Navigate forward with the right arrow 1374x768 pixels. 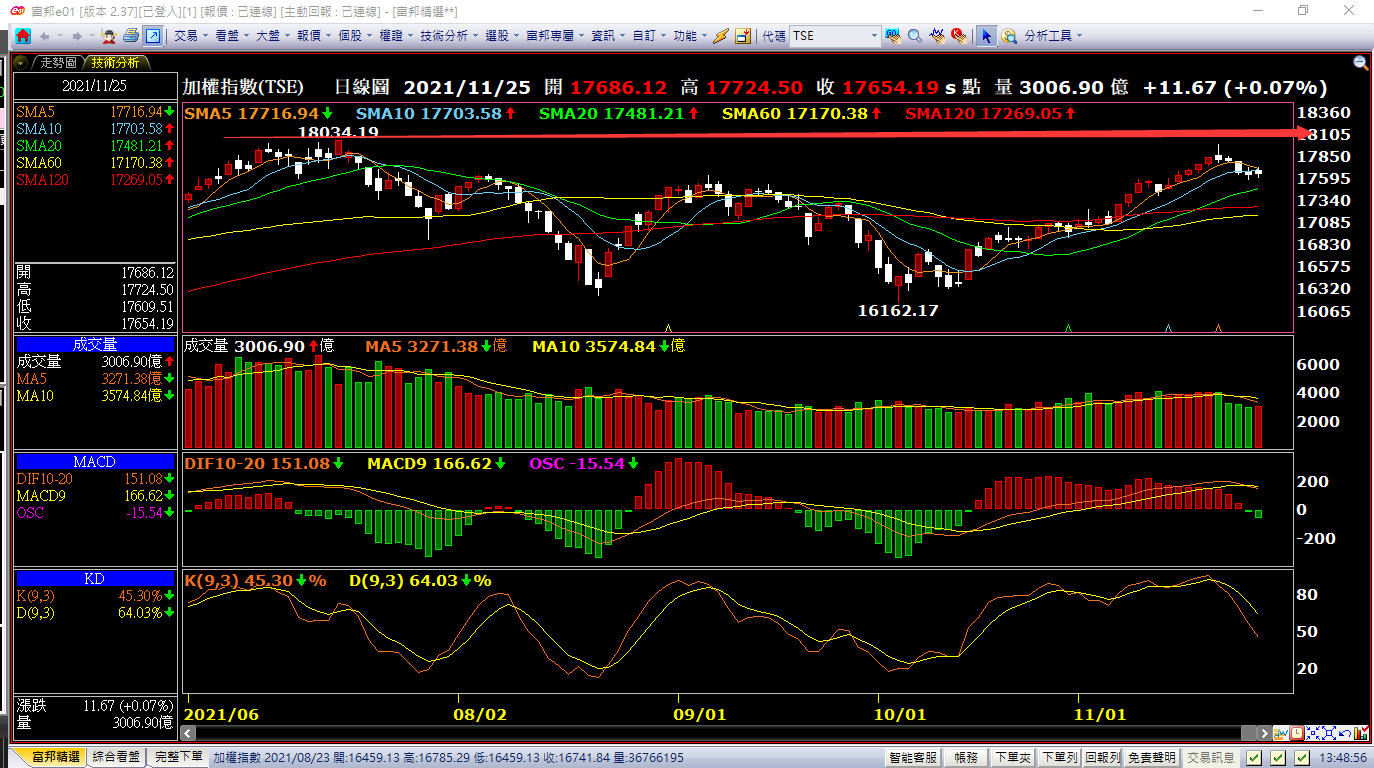click(x=75, y=36)
